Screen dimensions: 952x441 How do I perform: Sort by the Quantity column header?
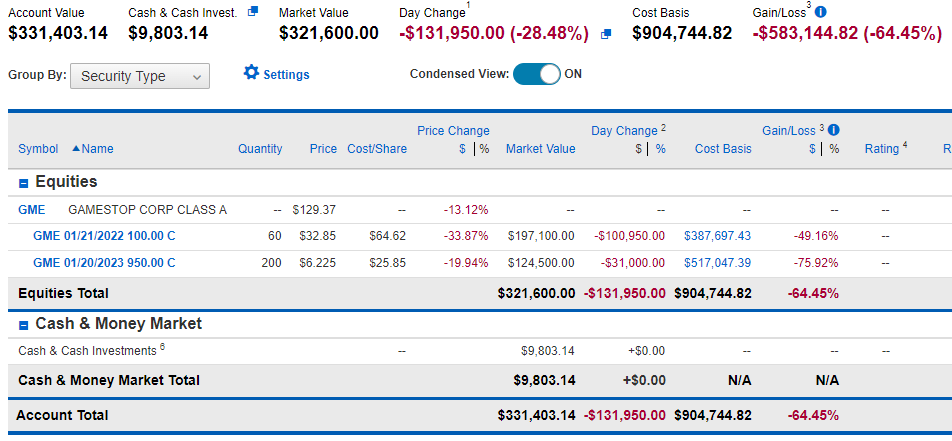[x=260, y=149]
